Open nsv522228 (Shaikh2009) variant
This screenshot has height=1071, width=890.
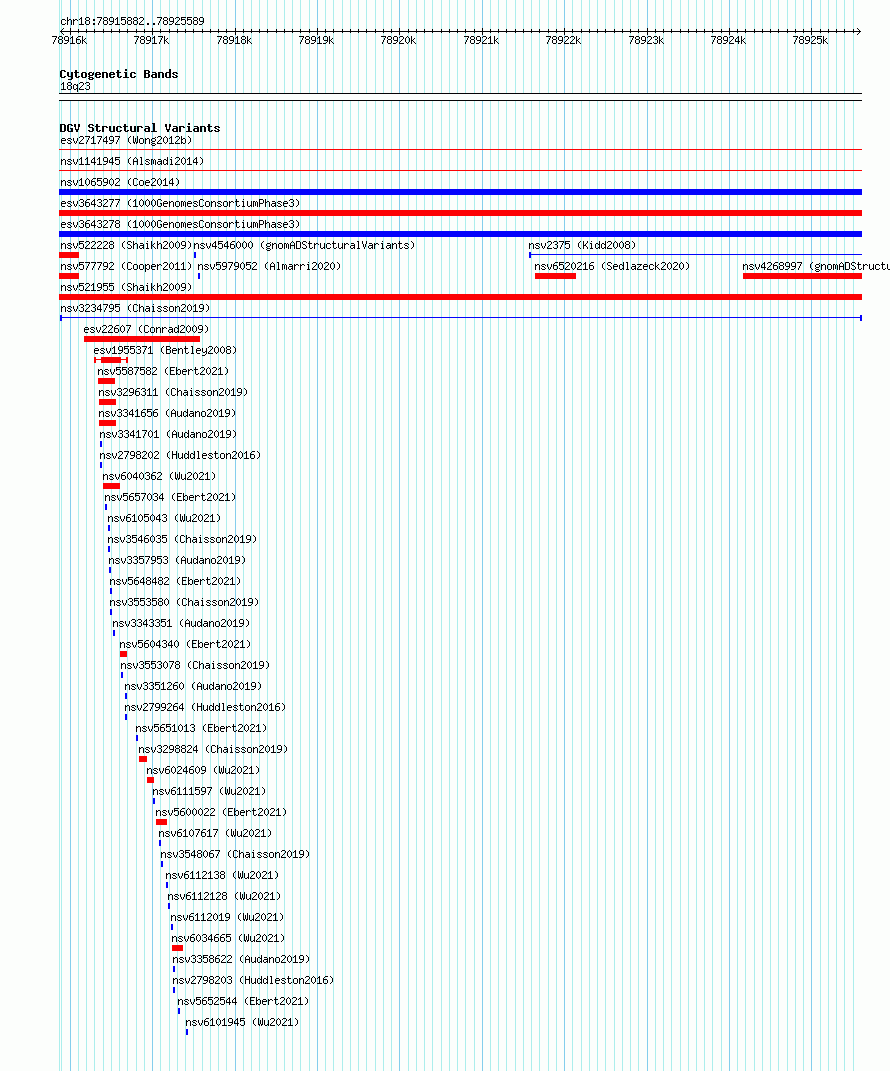tap(126, 245)
